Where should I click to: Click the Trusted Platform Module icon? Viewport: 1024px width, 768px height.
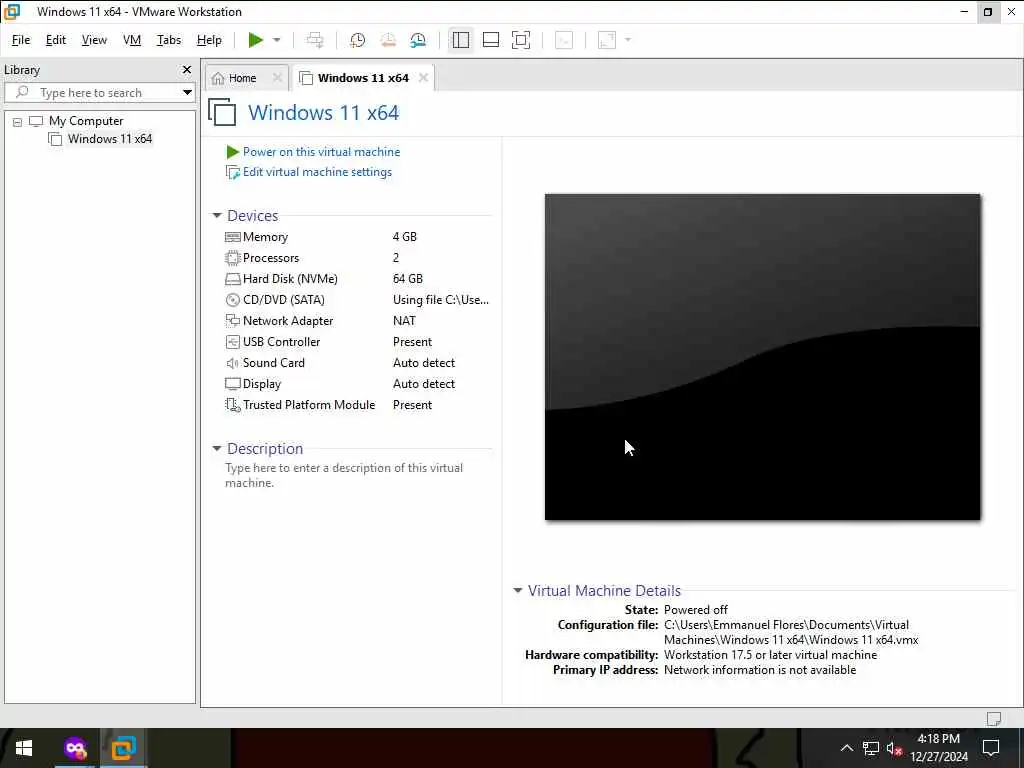(x=232, y=405)
